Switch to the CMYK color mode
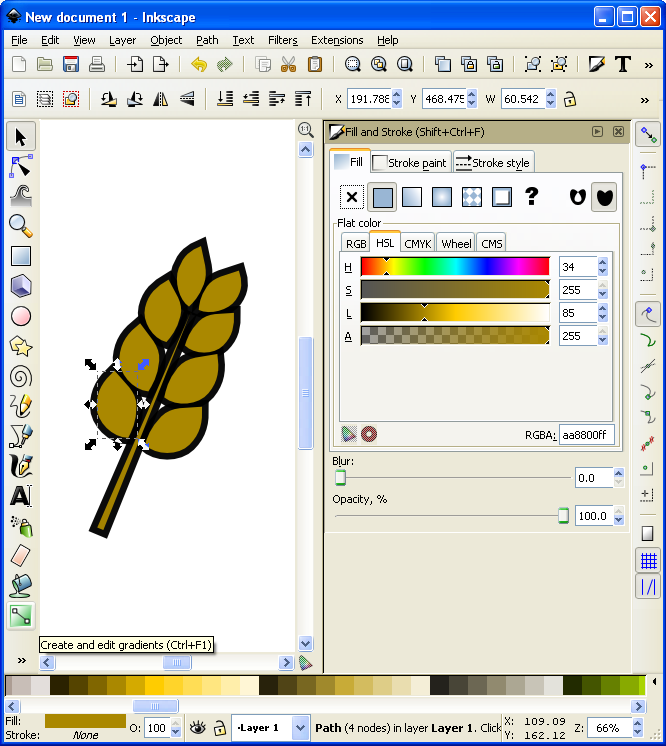This screenshot has height=746, width=666. point(417,243)
